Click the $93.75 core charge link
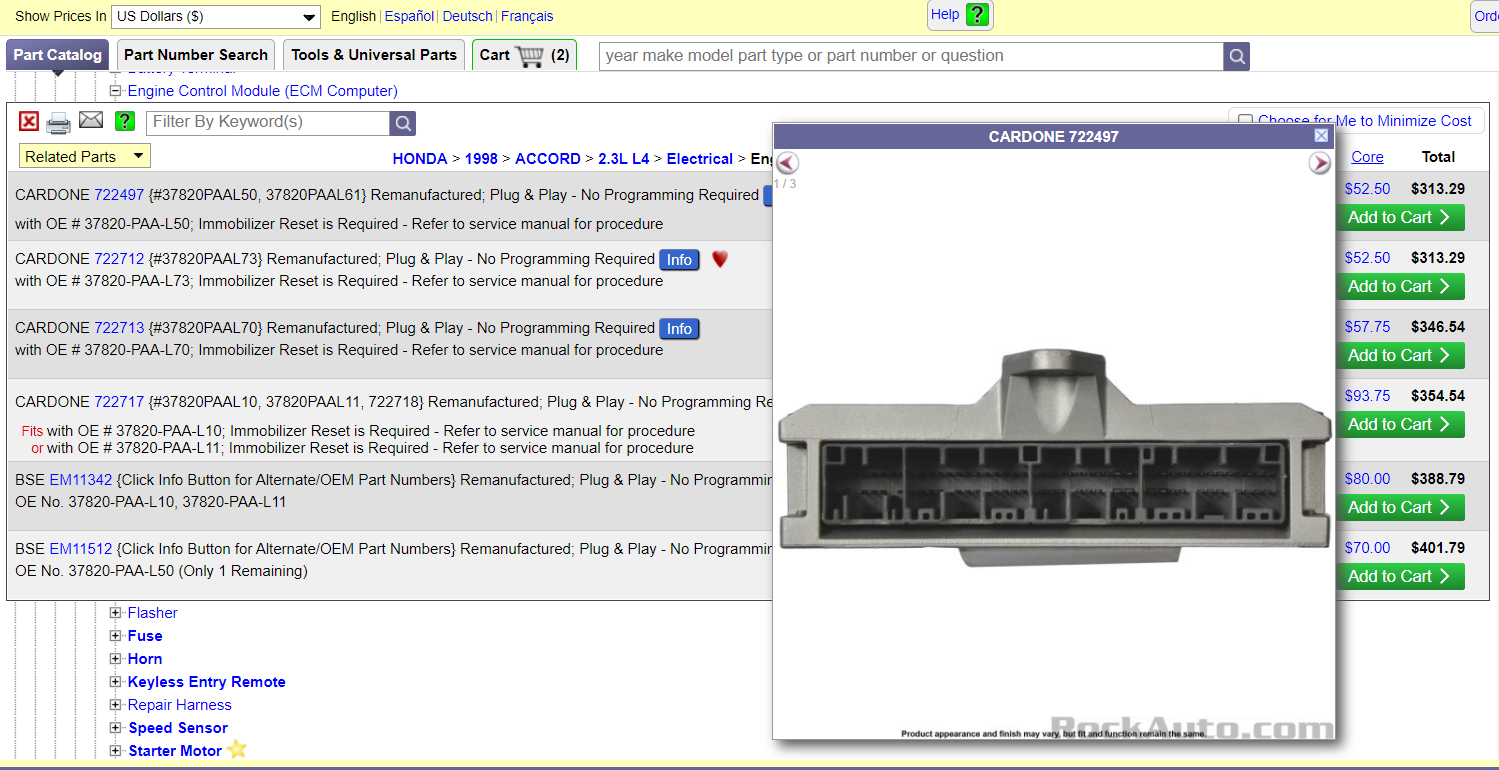The image size is (1499, 770). (1367, 396)
